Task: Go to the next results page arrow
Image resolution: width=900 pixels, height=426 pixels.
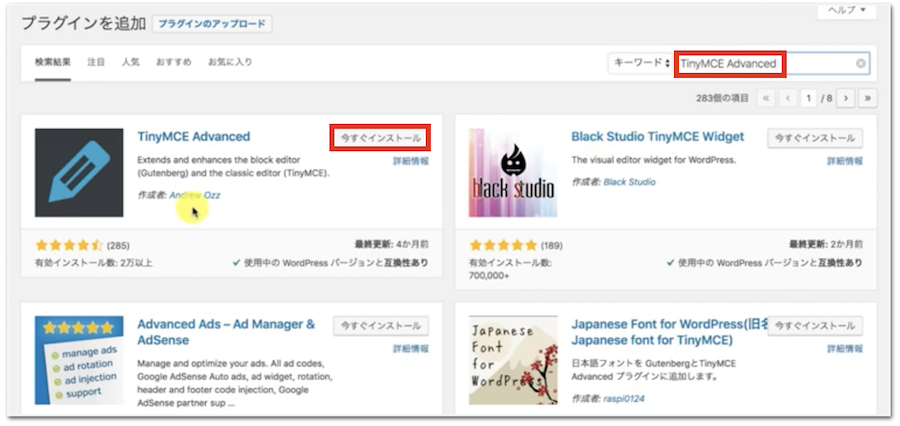Action: [846, 98]
